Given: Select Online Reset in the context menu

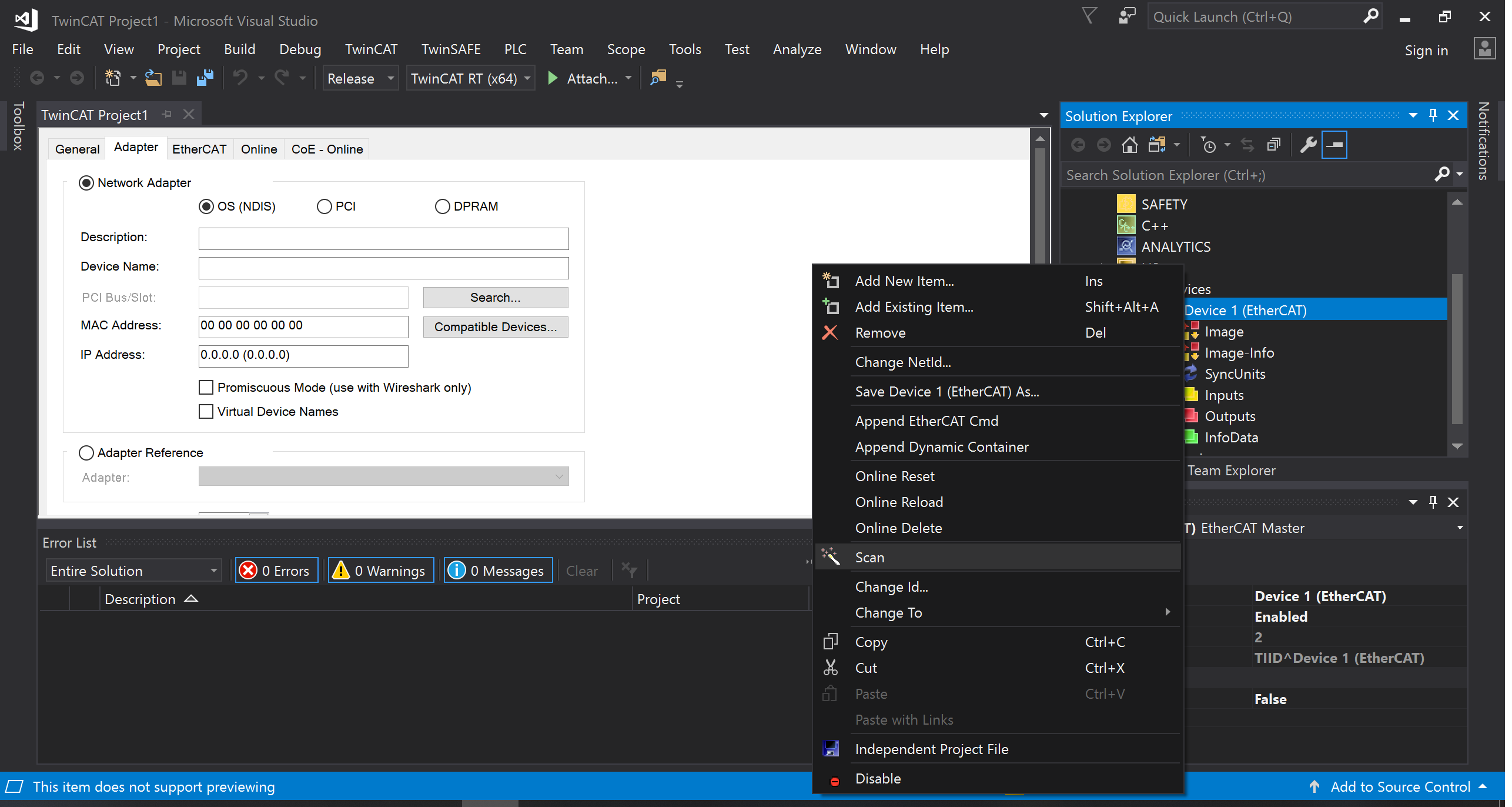Looking at the screenshot, I should 998,476.
